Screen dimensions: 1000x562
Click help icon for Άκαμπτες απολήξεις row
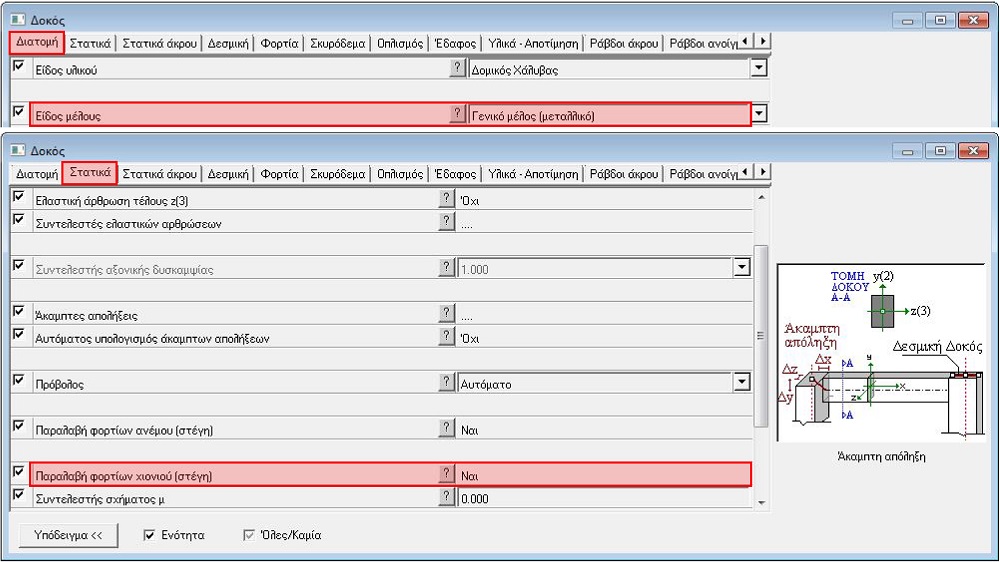pos(447,314)
